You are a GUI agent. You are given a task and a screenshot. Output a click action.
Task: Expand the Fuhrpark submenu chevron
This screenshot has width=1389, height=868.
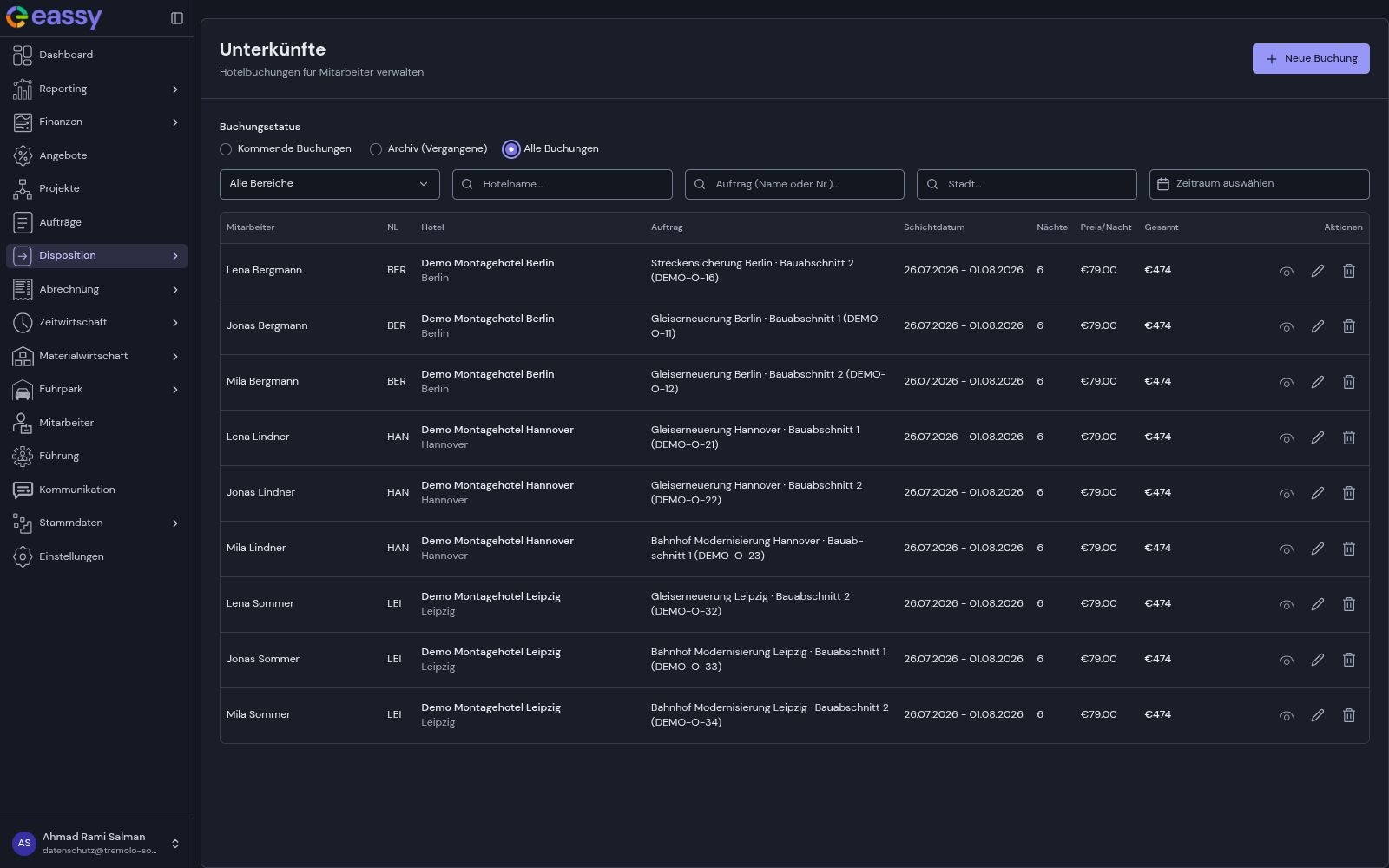click(175, 390)
